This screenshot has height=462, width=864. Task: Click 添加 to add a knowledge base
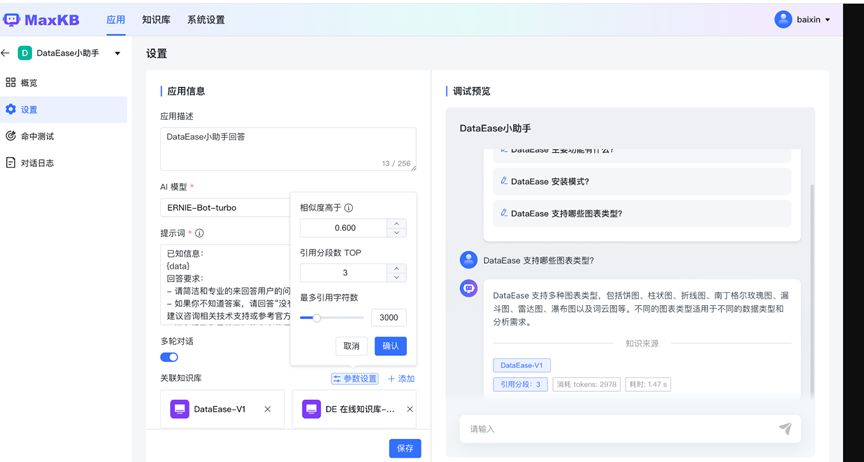pos(401,379)
